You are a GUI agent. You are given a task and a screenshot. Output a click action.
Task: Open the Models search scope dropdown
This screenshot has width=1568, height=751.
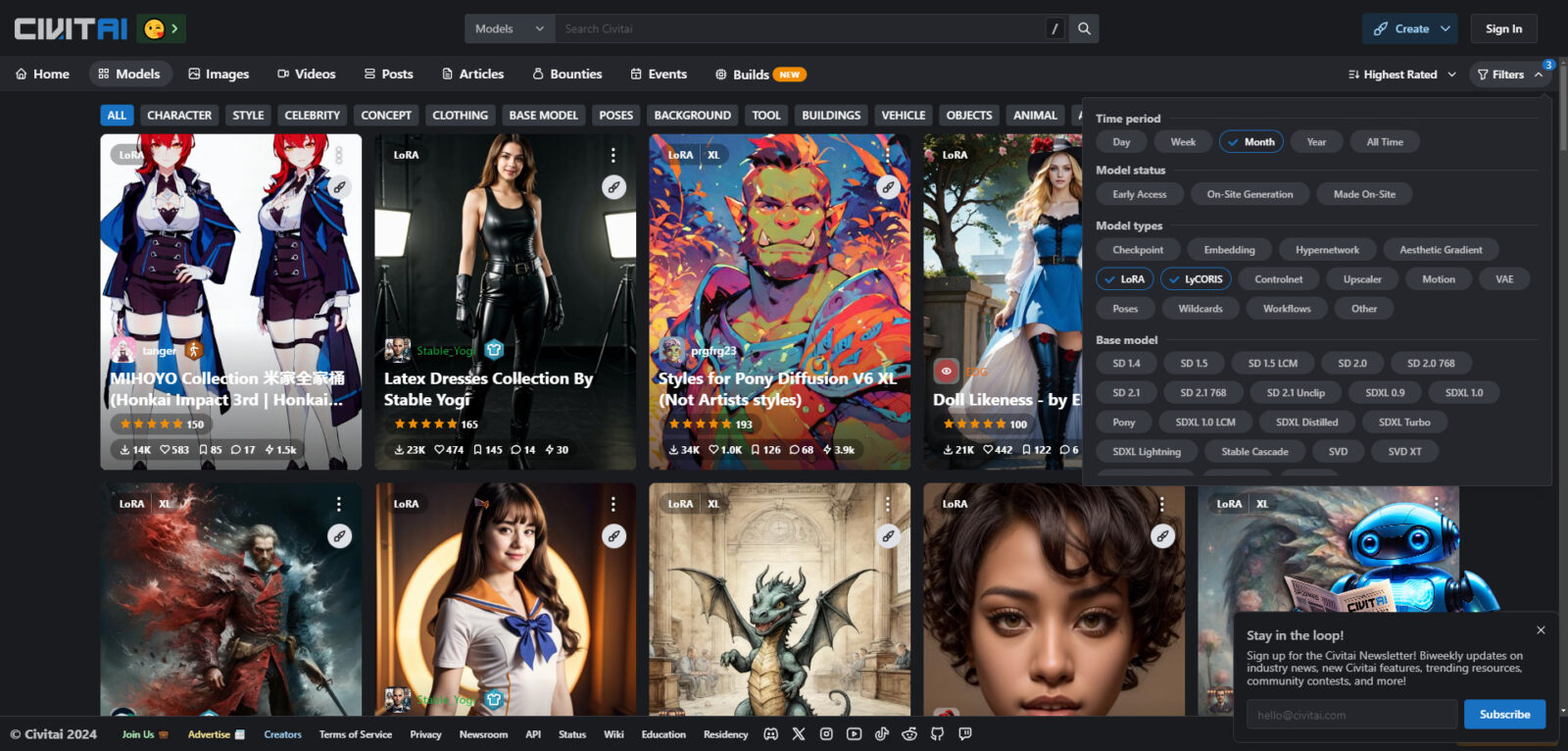pyautogui.click(x=509, y=28)
